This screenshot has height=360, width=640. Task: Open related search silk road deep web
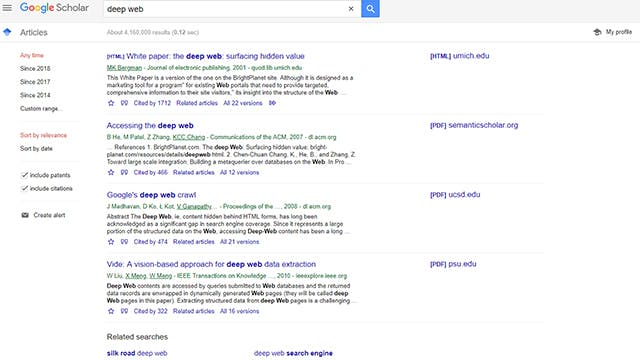tap(137, 353)
